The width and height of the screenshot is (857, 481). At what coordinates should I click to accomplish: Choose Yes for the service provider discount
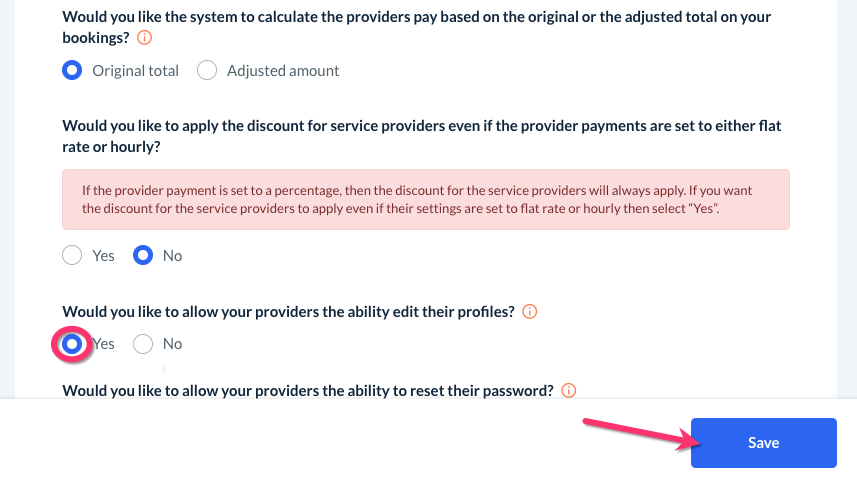tap(72, 256)
